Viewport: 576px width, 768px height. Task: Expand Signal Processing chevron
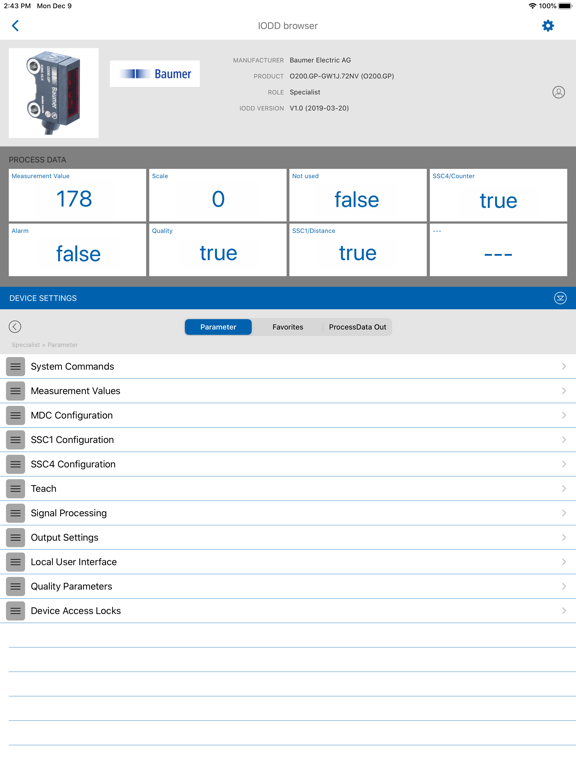[x=564, y=513]
